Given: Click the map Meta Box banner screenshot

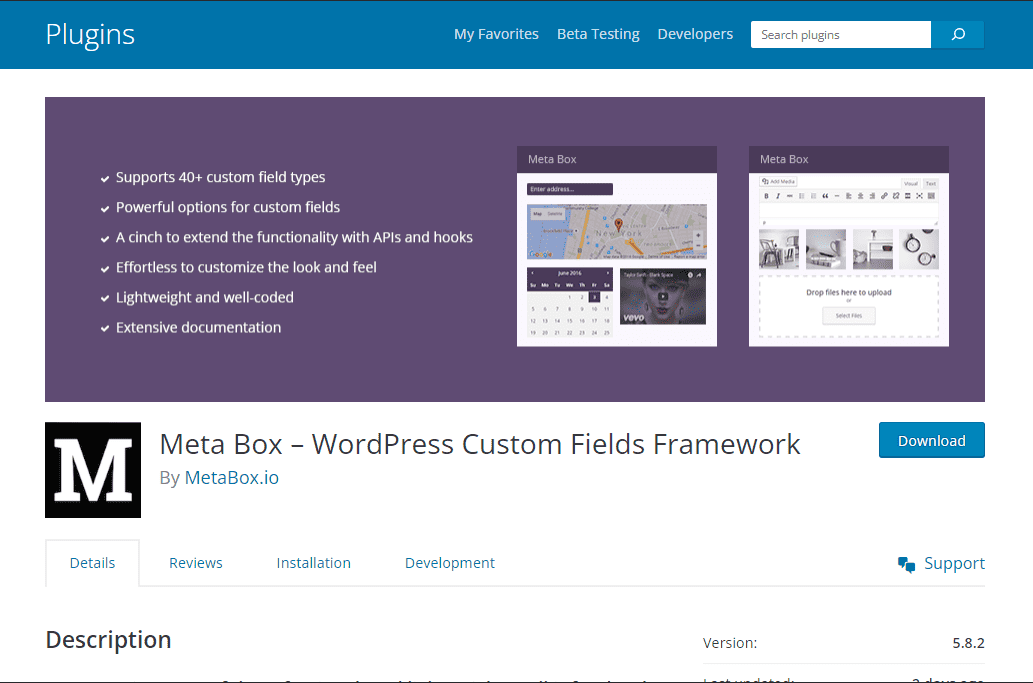Looking at the screenshot, I should point(617,246).
